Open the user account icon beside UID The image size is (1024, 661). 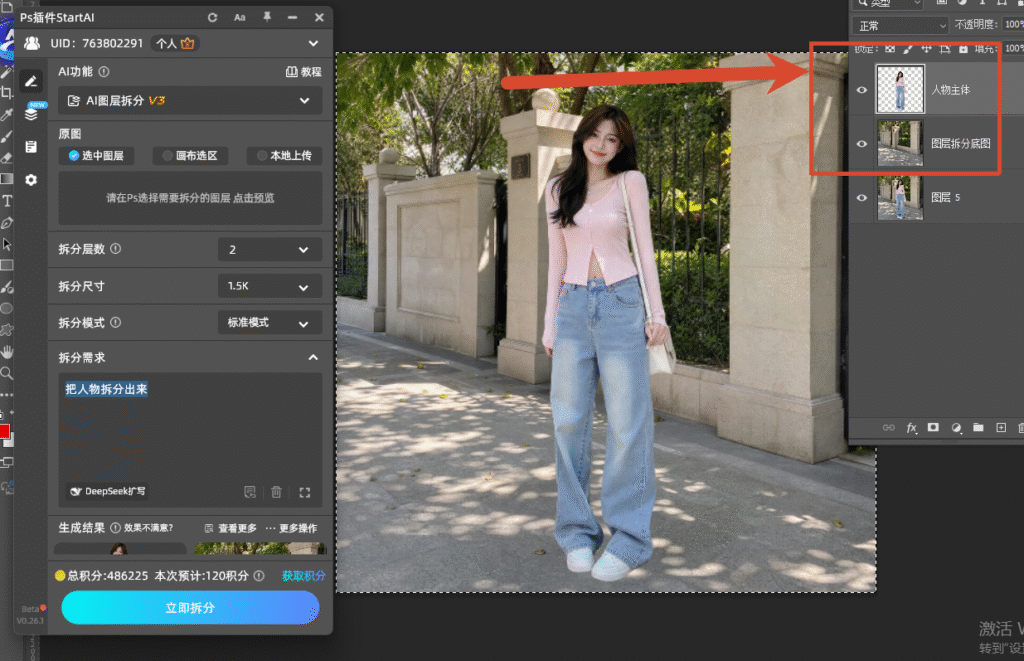point(32,43)
